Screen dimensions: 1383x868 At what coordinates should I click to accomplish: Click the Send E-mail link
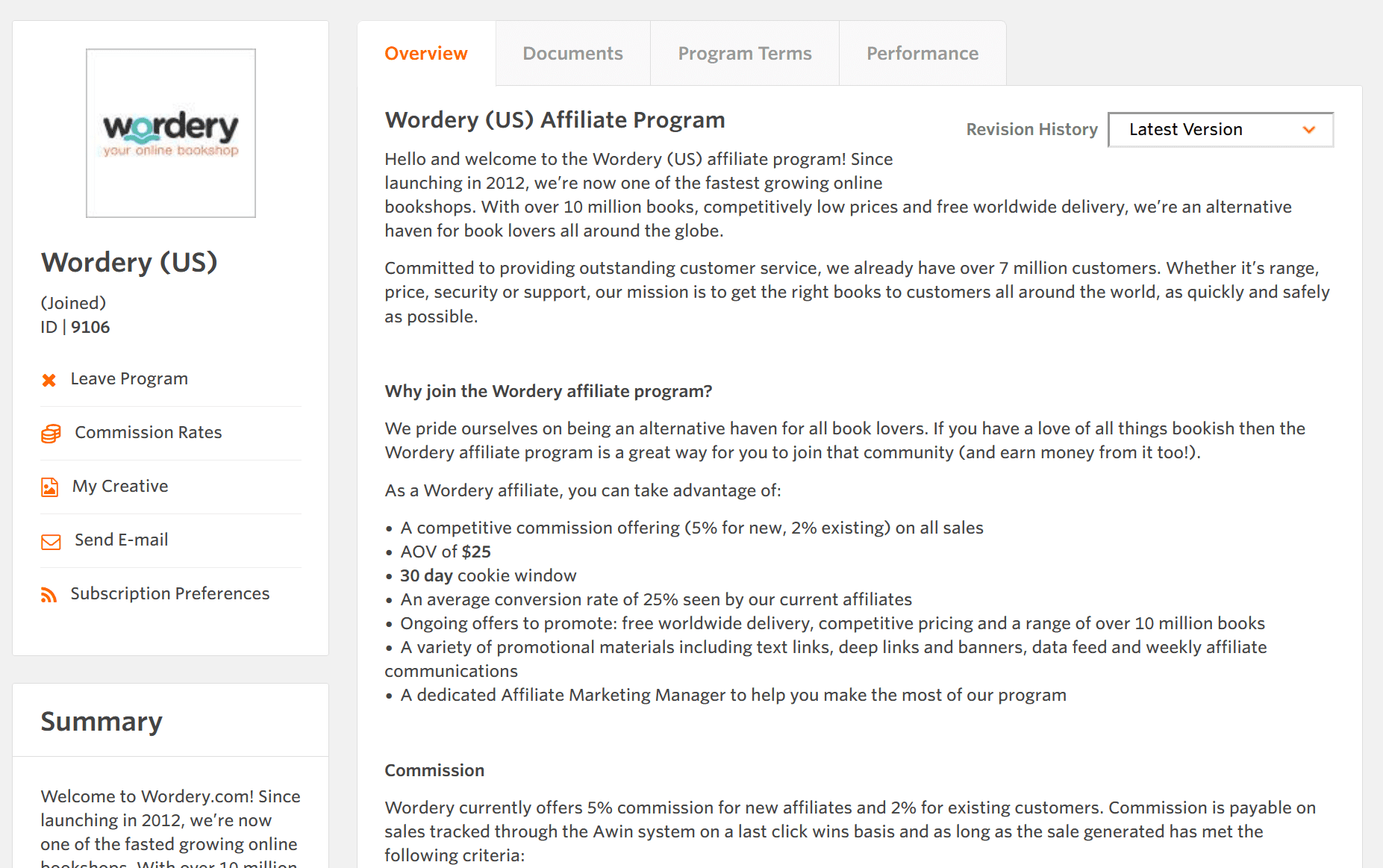click(x=121, y=540)
